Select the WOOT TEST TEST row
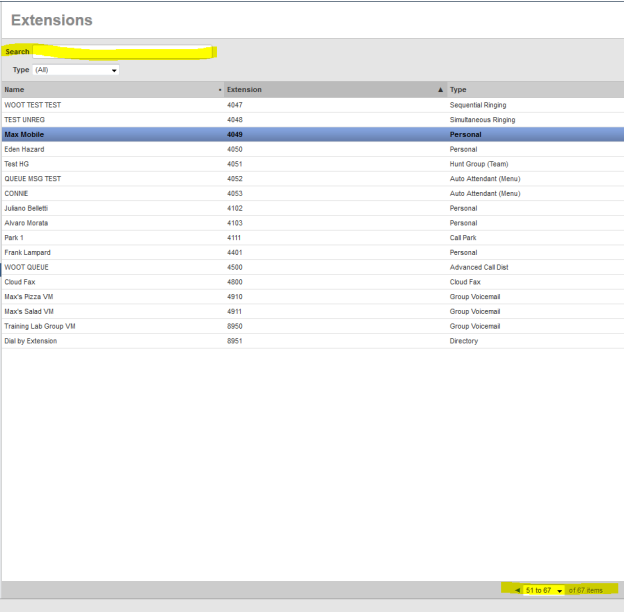The width and height of the screenshot is (625, 613). pyautogui.click(x=313, y=105)
